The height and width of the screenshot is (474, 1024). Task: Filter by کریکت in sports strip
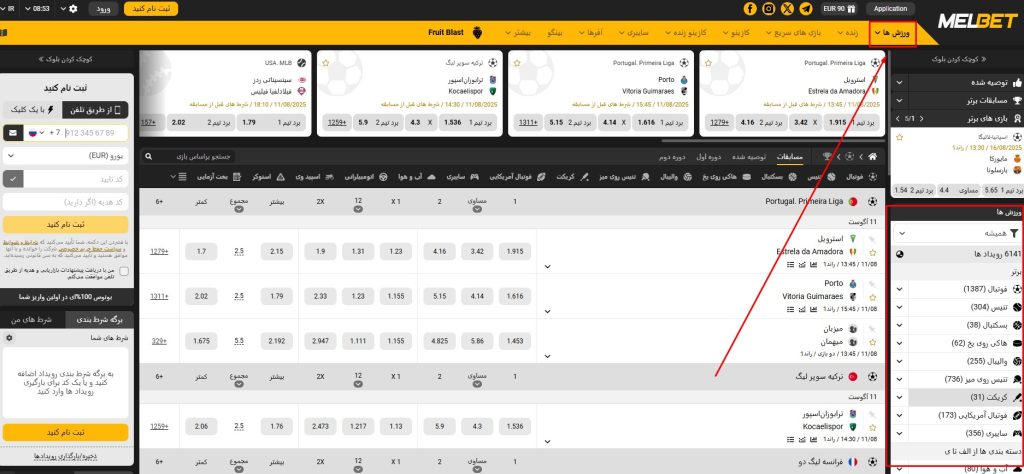pyautogui.click(x=572, y=176)
